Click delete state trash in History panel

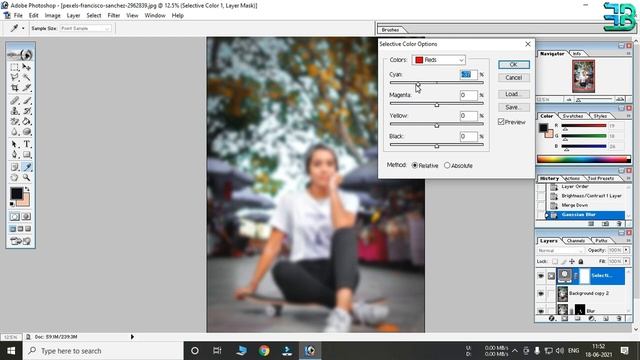(x=619, y=224)
